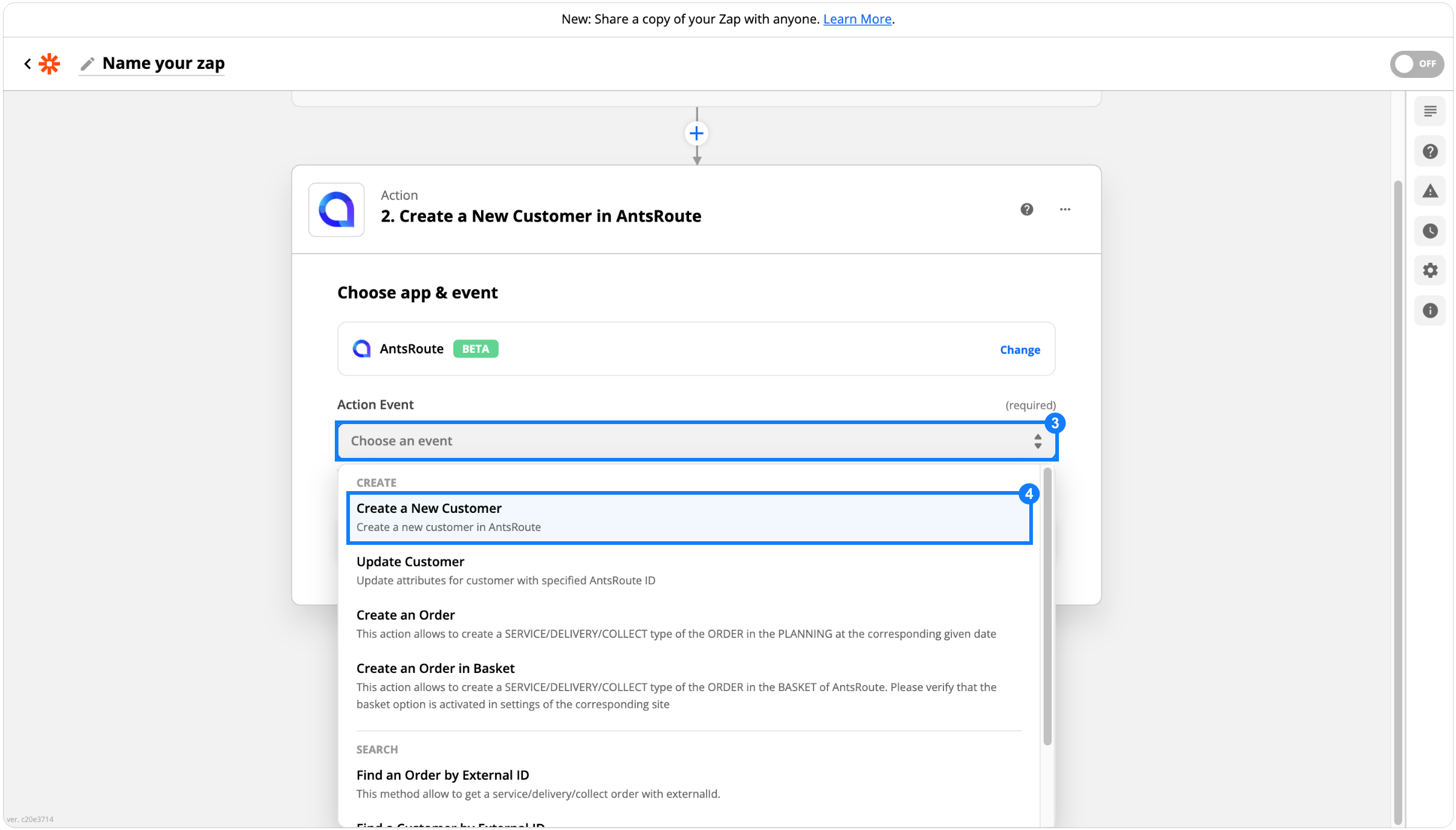Image resolution: width=1456 pixels, height=830 pixels.
Task: Click the AntsRoute app logo in action header
Action: pyautogui.click(x=336, y=210)
